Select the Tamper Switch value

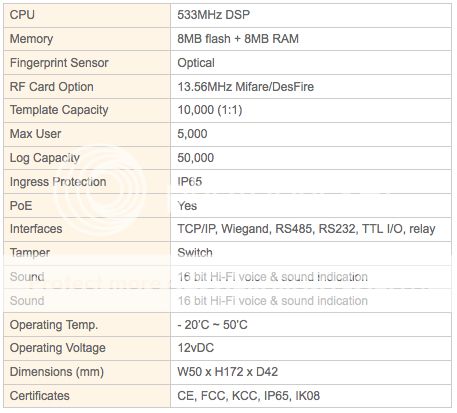(195, 252)
